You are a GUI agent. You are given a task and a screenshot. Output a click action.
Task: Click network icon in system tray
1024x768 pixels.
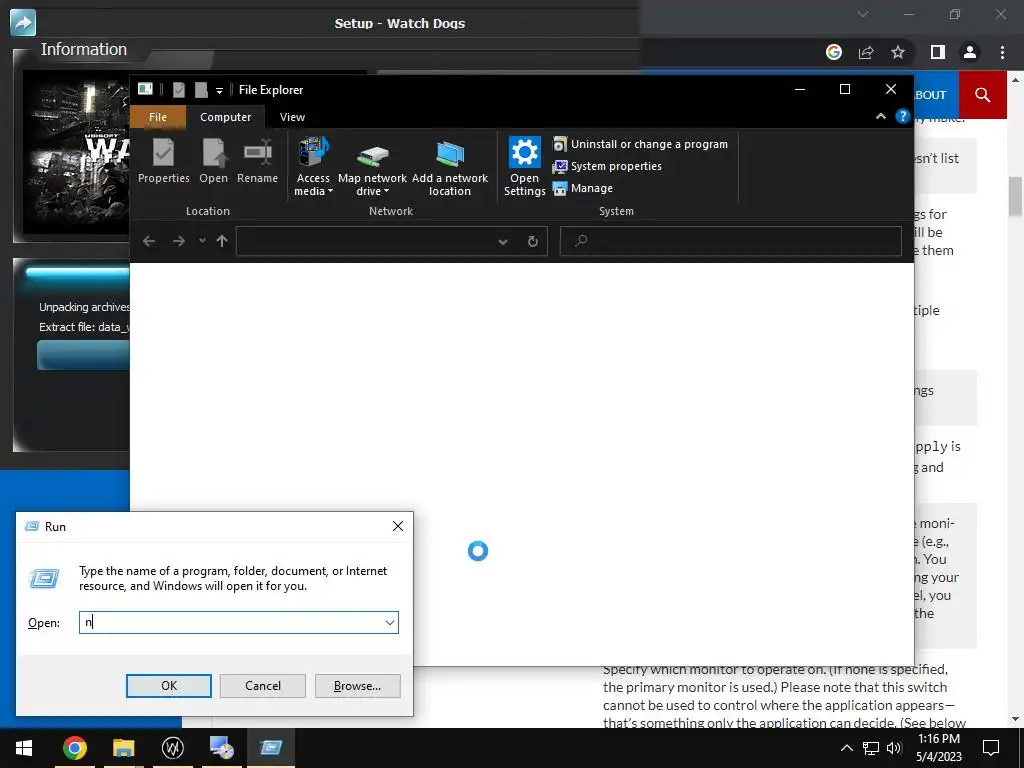pos(871,748)
